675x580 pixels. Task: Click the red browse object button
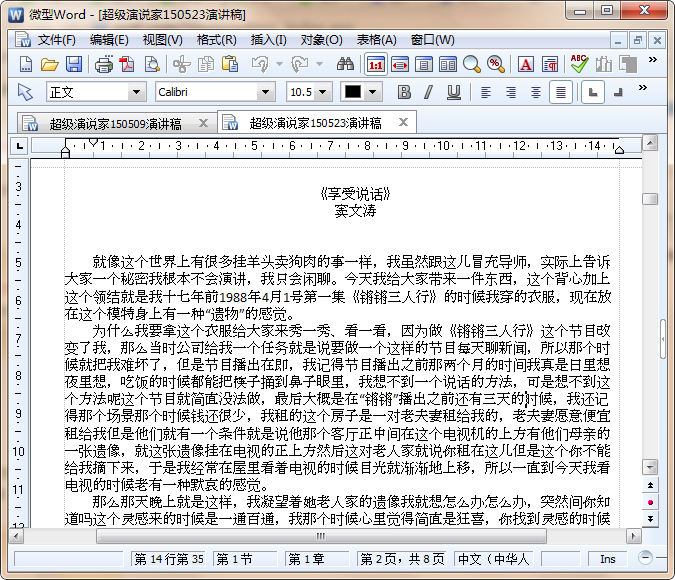pos(650,502)
